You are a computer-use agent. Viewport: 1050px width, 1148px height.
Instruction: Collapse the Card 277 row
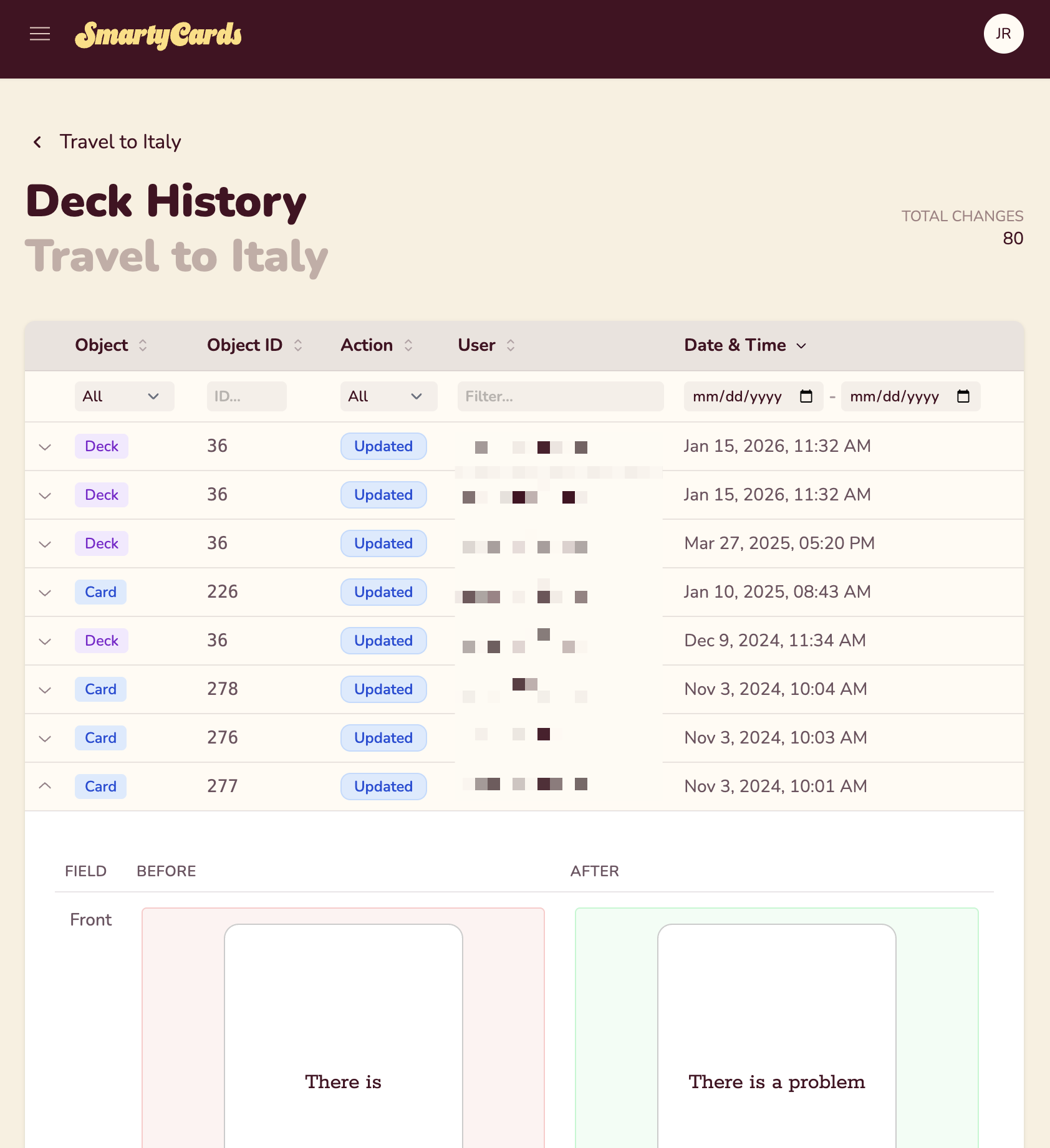coord(45,786)
